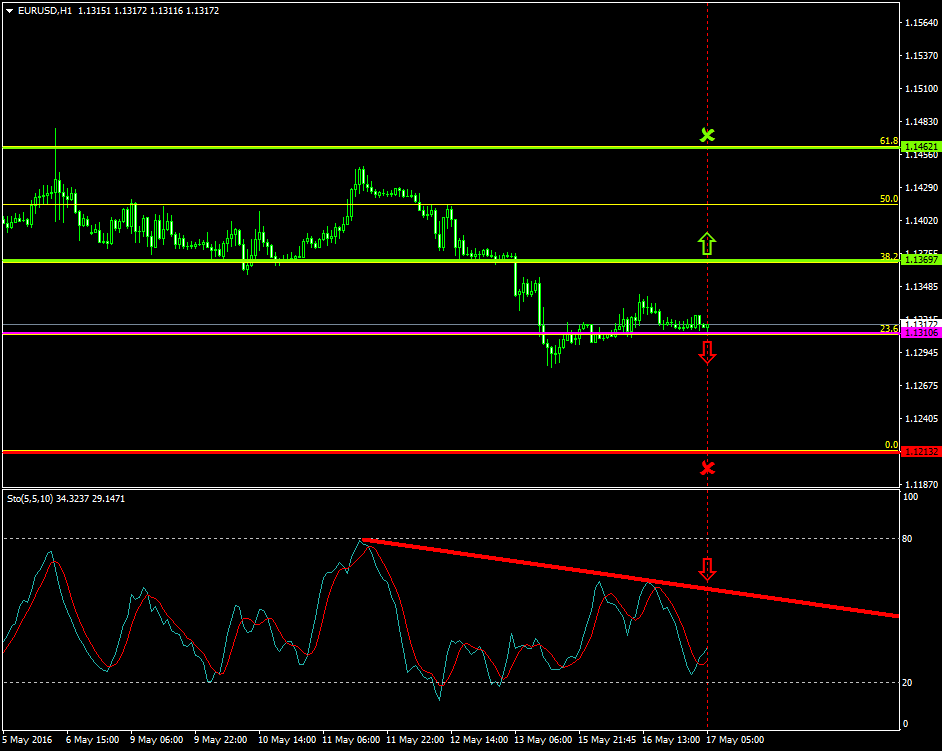Click the magenta 1.13106 price tag

tap(915, 331)
